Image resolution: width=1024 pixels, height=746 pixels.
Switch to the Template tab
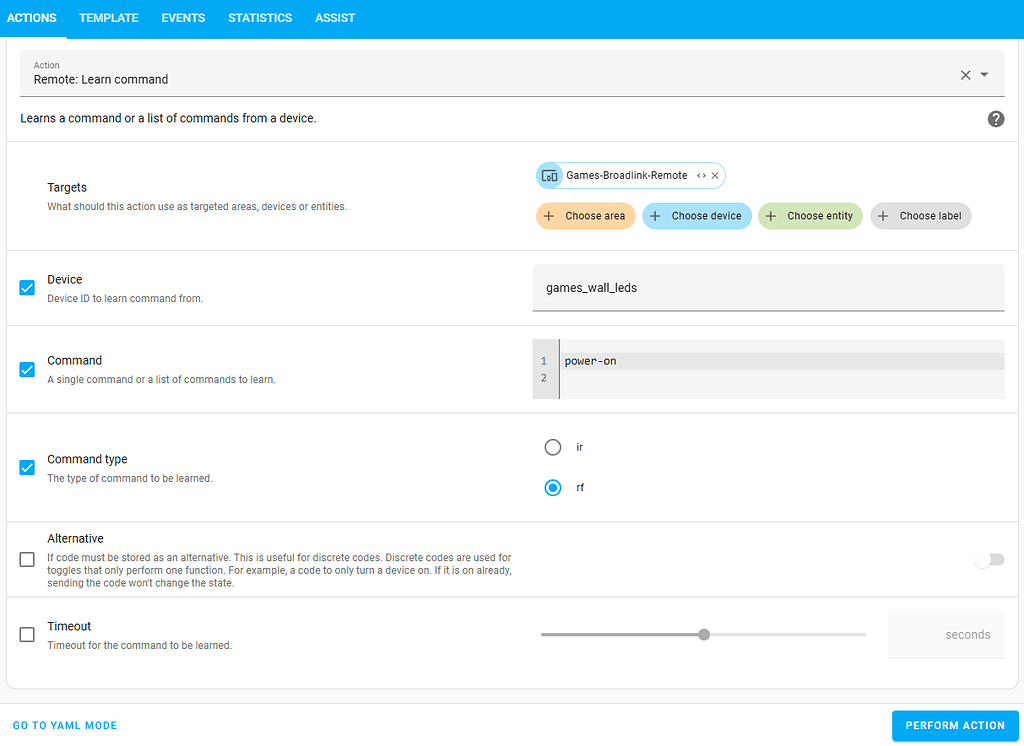point(108,18)
